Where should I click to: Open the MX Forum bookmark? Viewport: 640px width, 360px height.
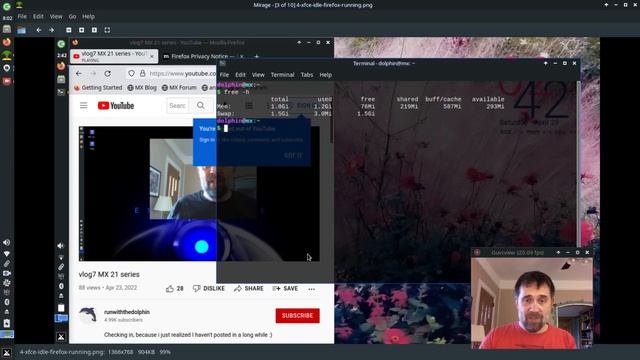pos(179,88)
